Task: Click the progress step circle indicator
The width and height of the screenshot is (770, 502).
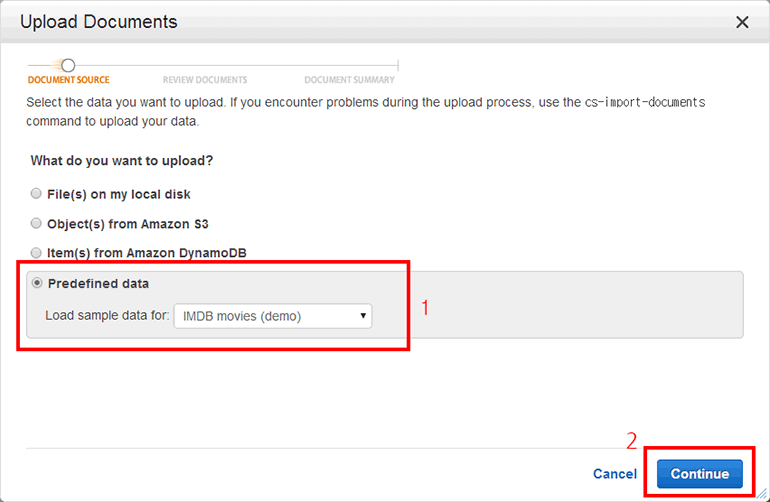Action: pyautogui.click(x=68, y=65)
